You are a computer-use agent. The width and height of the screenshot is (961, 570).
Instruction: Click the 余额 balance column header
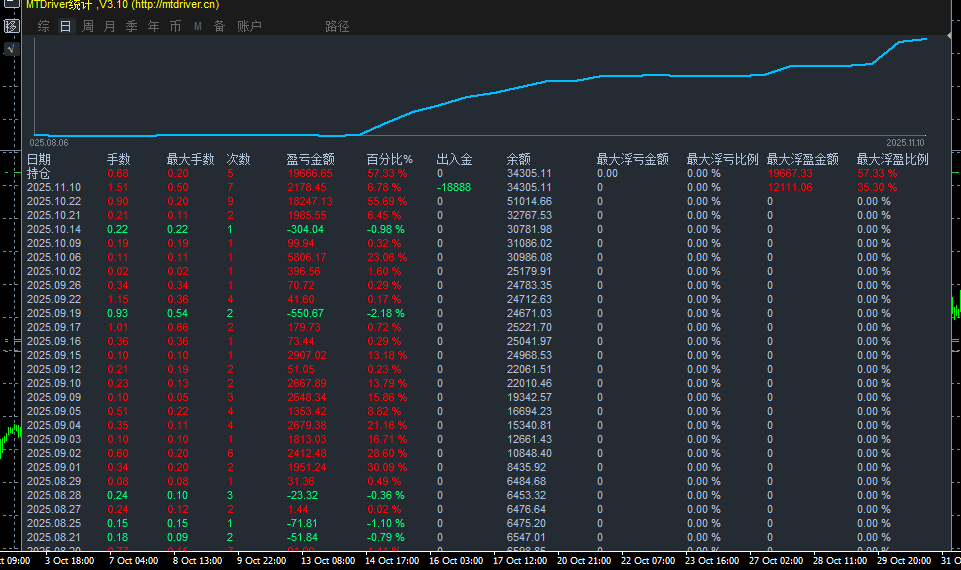tap(519, 159)
